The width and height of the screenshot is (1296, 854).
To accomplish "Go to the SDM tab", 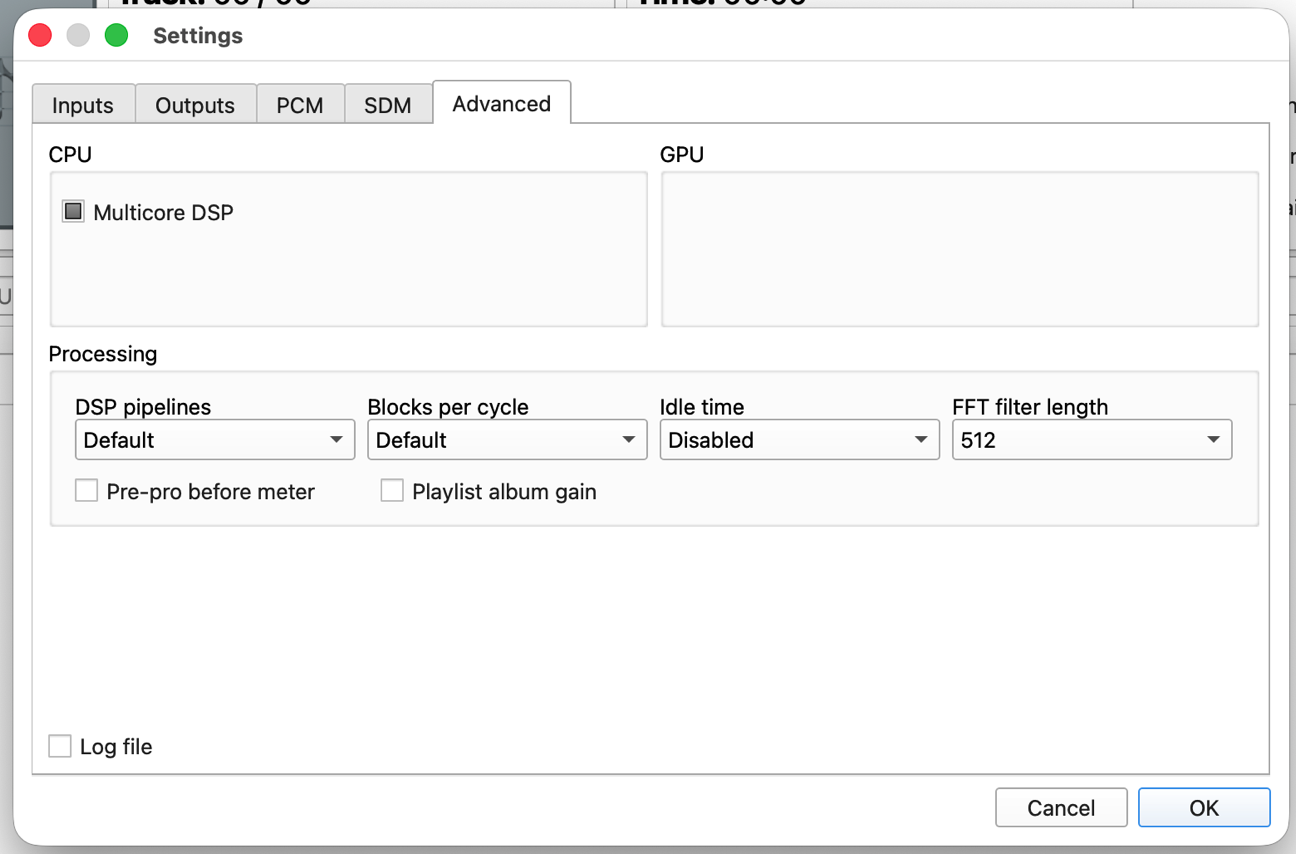I will pyautogui.click(x=388, y=105).
